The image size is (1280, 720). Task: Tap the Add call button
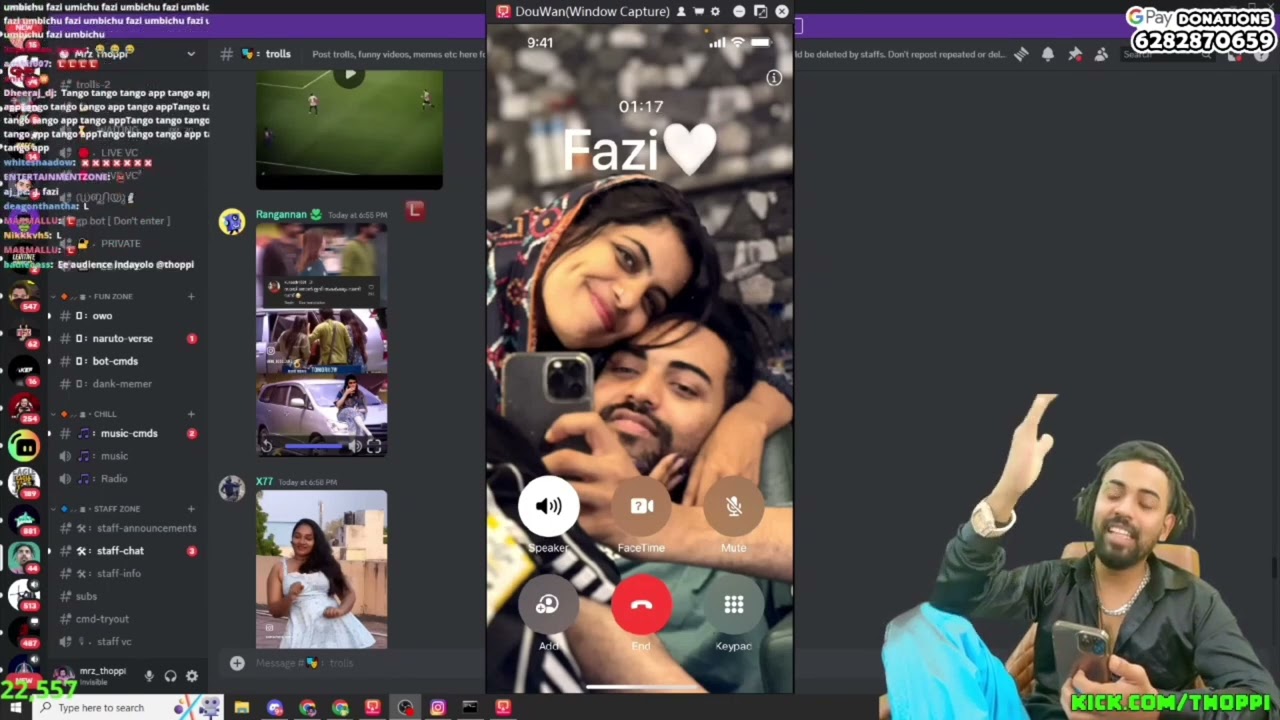(548, 604)
